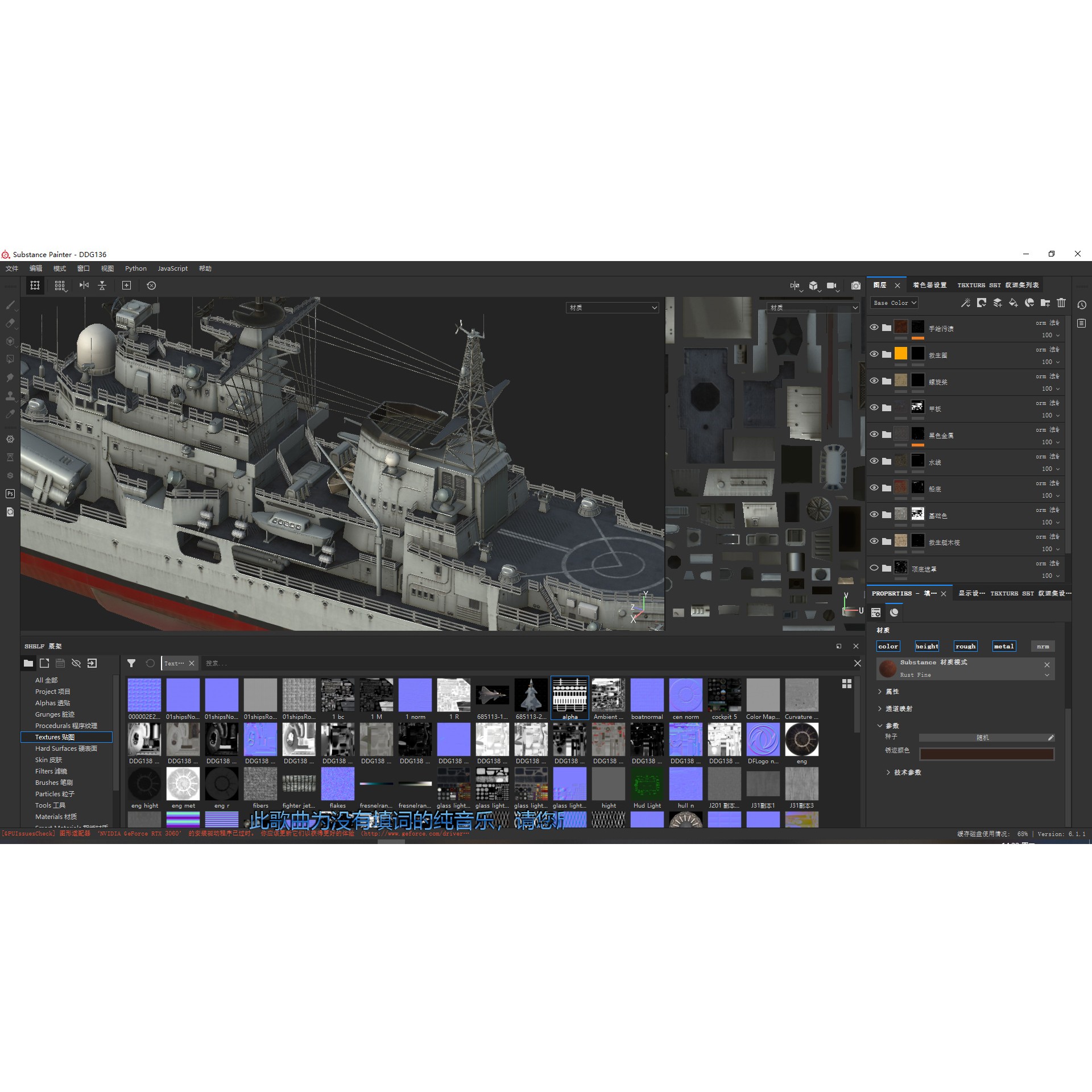Image resolution: width=1092 pixels, height=1092 pixels.
Task: Select the Clone stamp tool
Action: pos(10,392)
